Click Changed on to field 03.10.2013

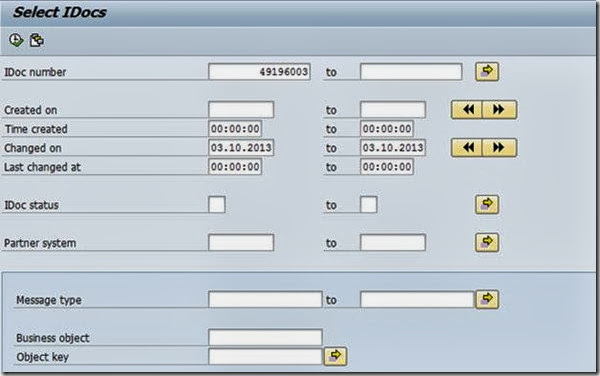[x=393, y=148]
